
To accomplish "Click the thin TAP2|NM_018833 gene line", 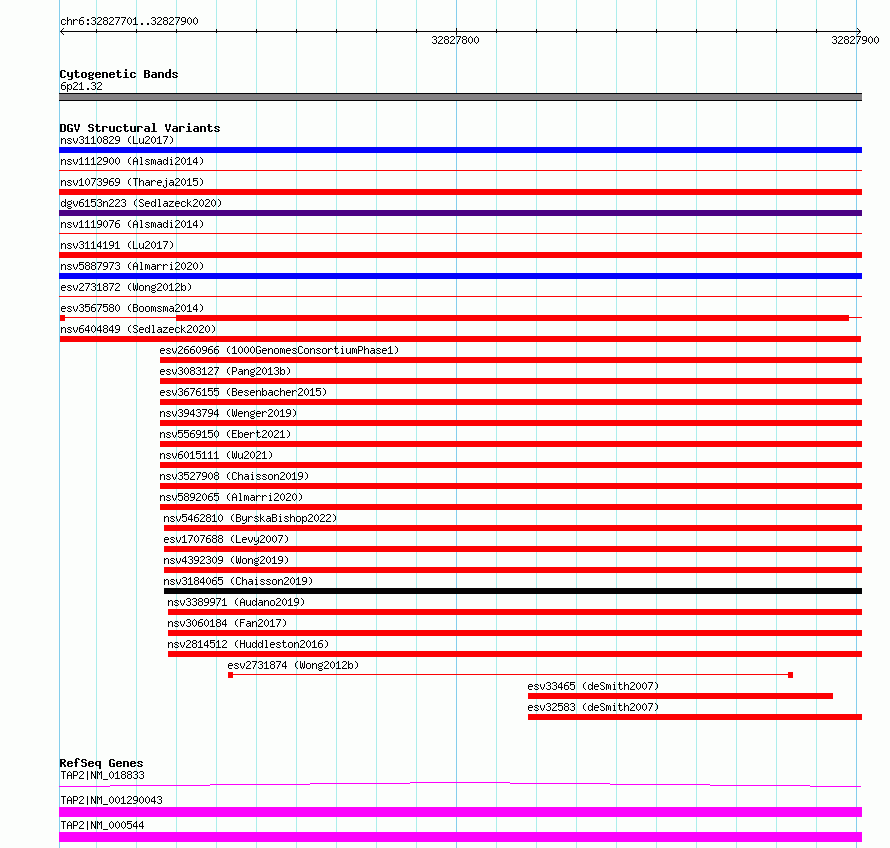I will (x=460, y=784).
